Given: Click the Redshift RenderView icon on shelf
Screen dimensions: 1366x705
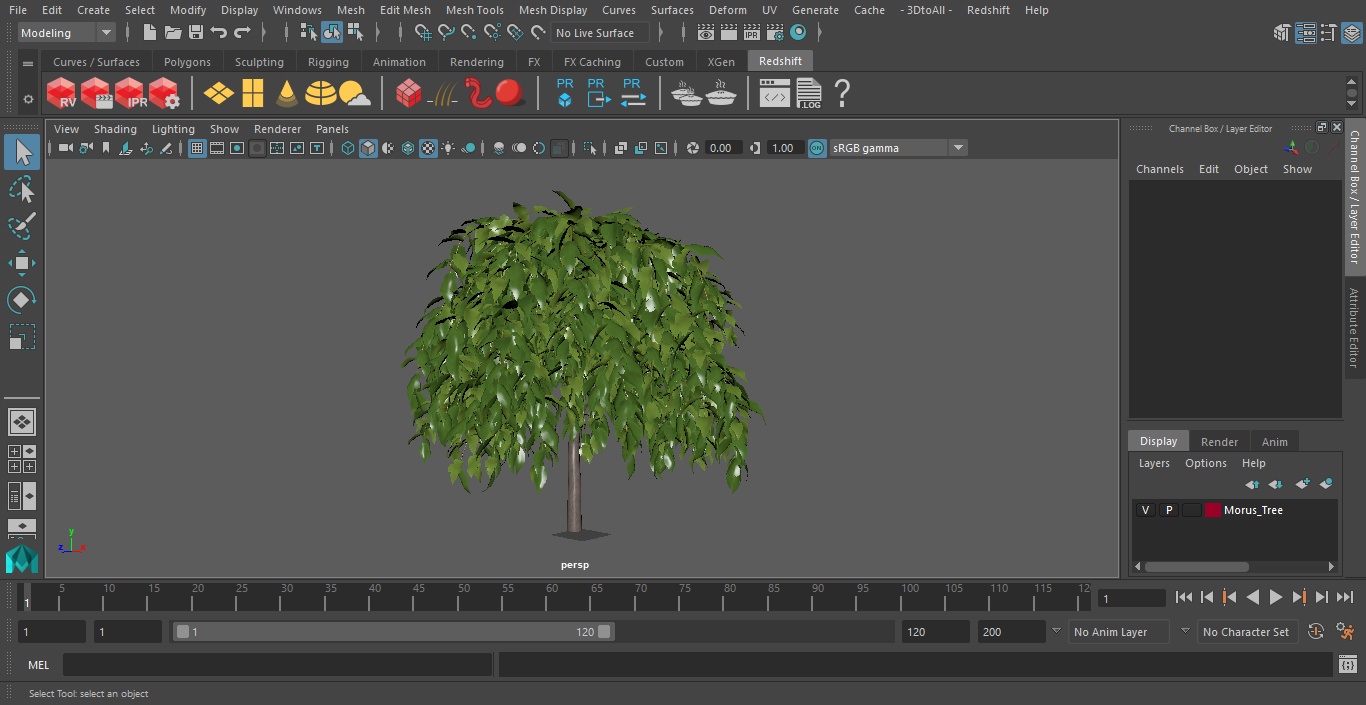Looking at the screenshot, I should coord(62,94).
